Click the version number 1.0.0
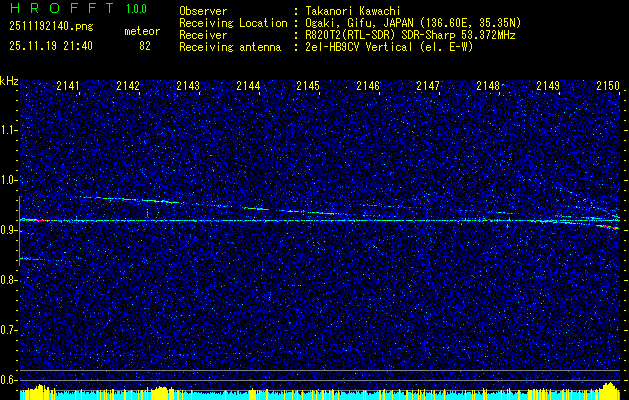This screenshot has width=629, height=400. (136, 8)
